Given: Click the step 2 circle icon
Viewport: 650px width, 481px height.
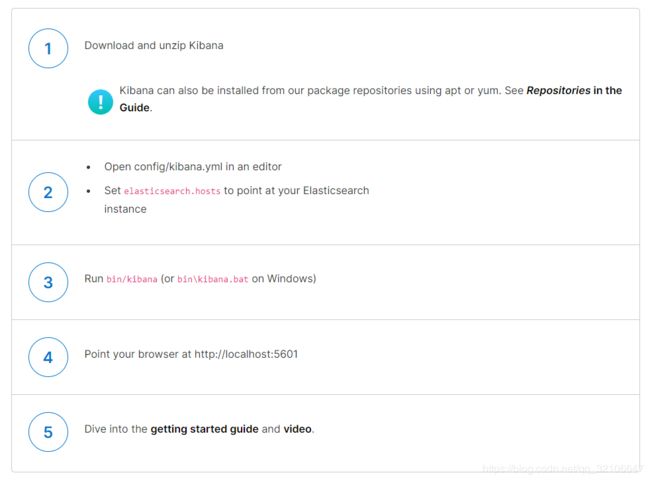Looking at the screenshot, I should 48,192.
